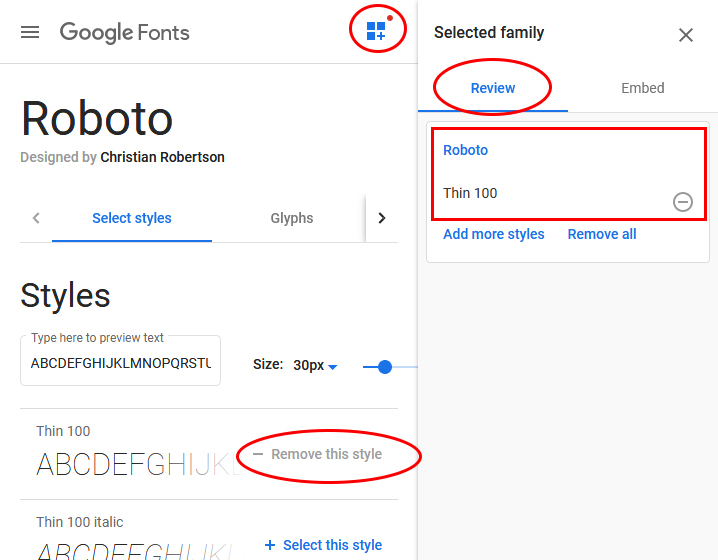Click the preview text input field
718x560 pixels.
120,363
